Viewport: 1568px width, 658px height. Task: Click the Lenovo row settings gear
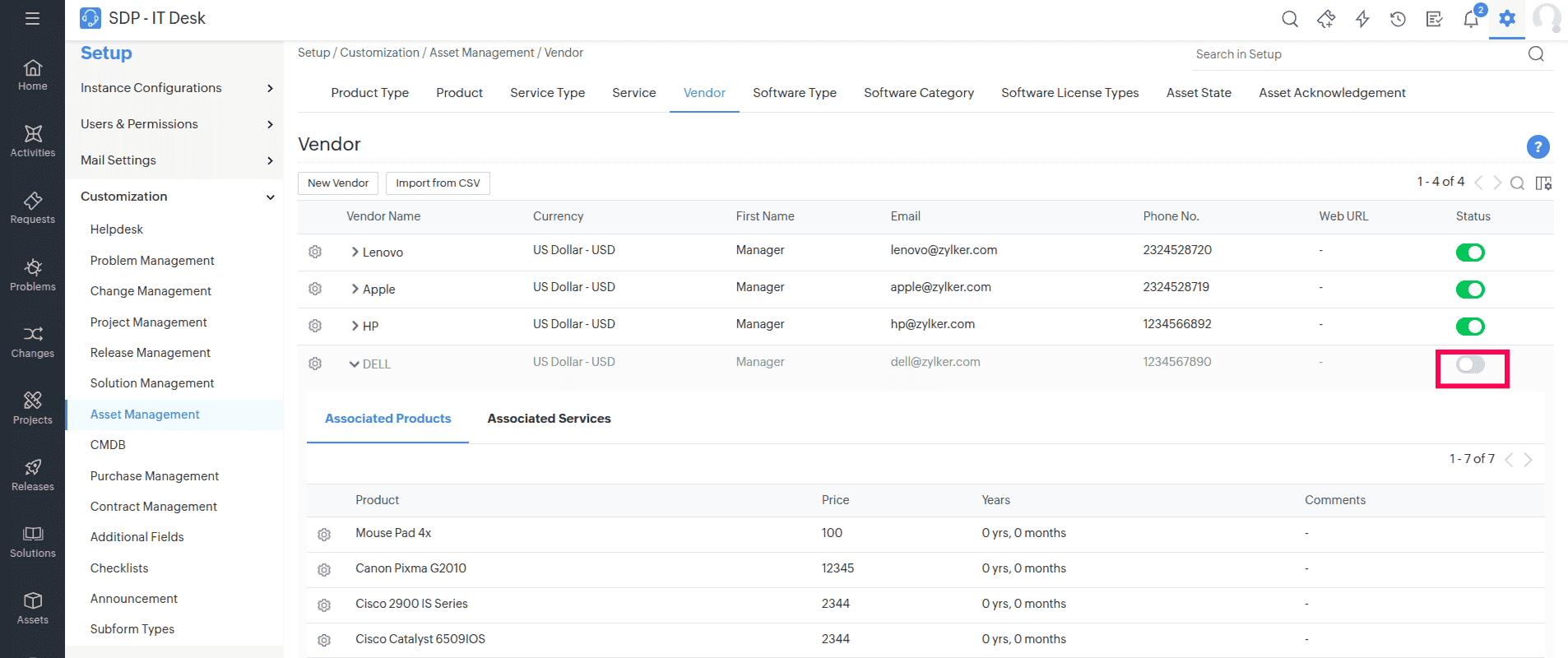coord(315,252)
